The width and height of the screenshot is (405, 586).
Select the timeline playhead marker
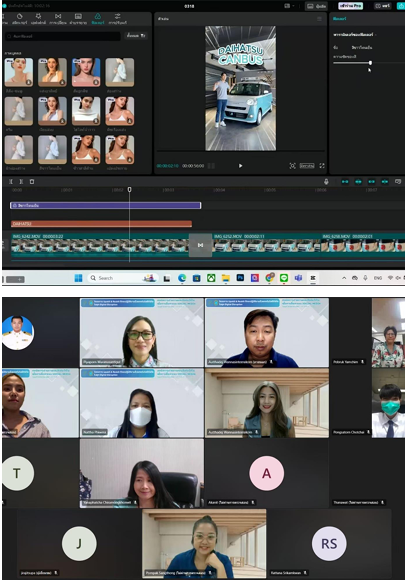[130, 189]
